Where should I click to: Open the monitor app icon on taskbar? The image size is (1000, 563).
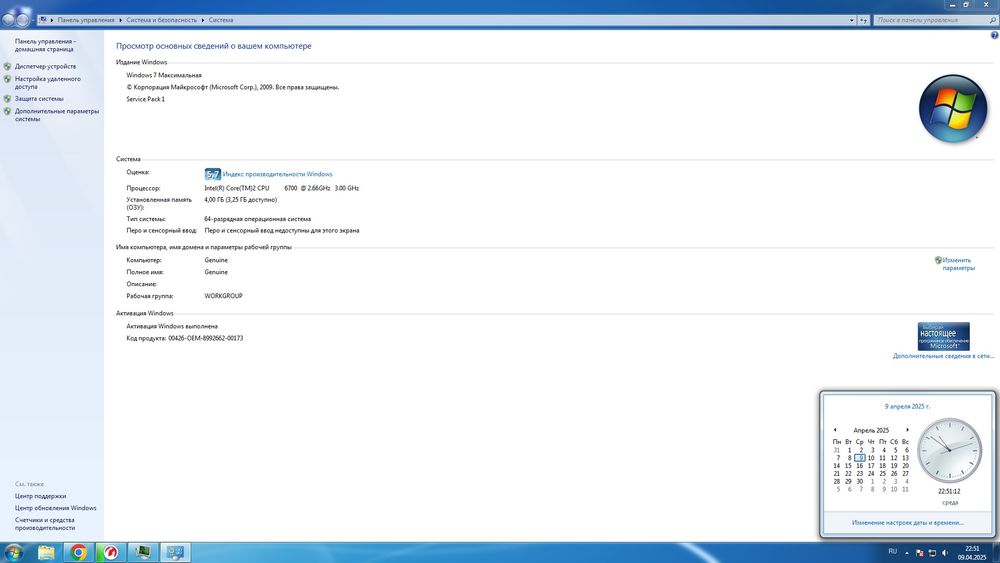(x=143, y=552)
